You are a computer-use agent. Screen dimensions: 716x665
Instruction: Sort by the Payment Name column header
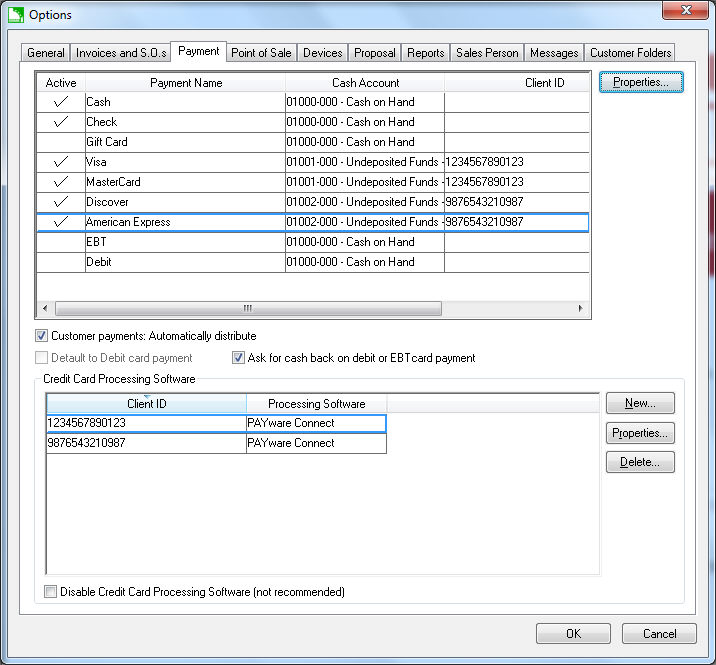pyautogui.click(x=186, y=83)
